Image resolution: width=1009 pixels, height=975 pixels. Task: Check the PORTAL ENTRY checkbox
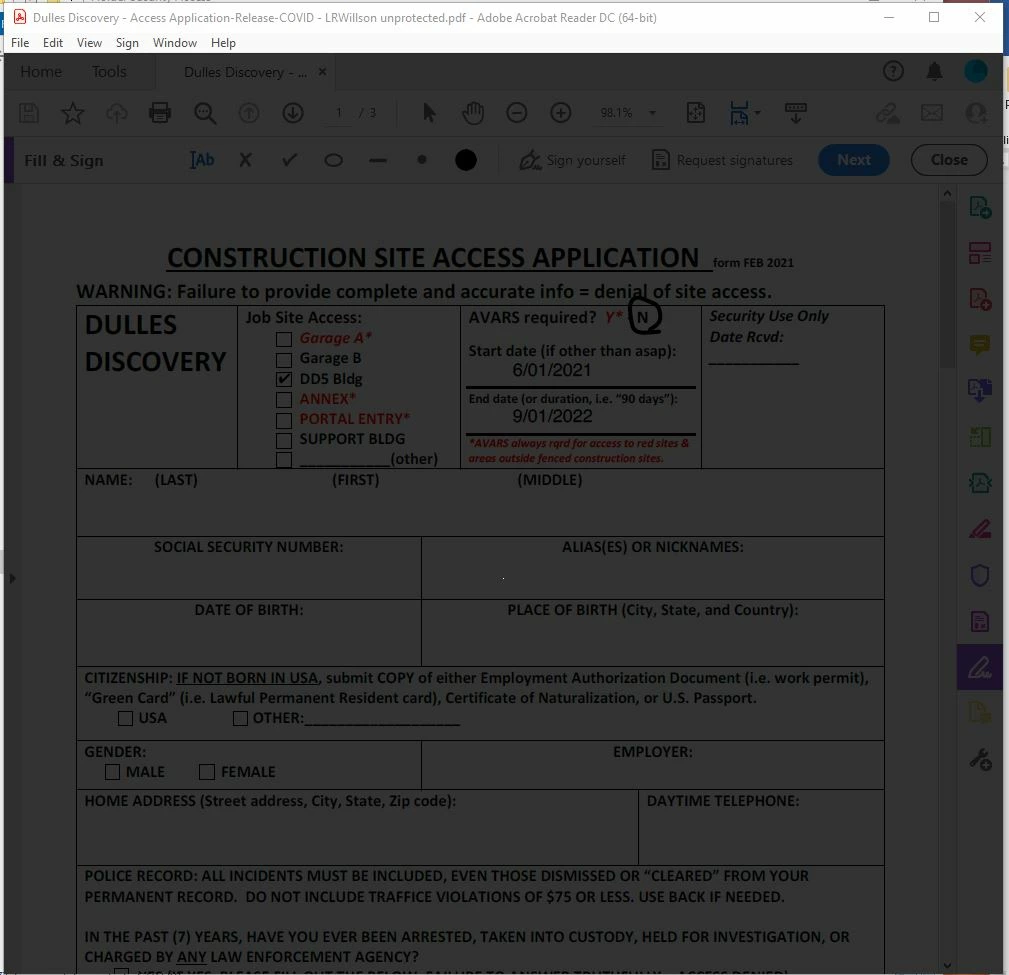pyautogui.click(x=284, y=420)
